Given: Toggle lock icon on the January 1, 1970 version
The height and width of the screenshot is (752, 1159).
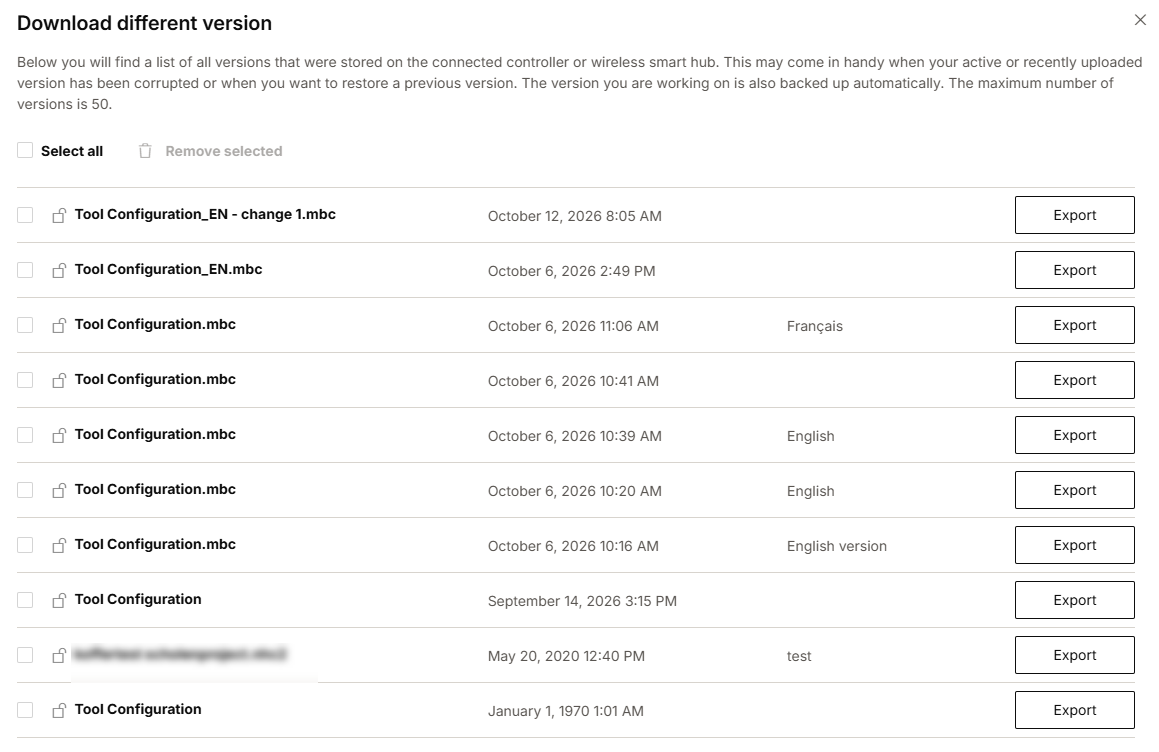Looking at the screenshot, I should pos(59,710).
